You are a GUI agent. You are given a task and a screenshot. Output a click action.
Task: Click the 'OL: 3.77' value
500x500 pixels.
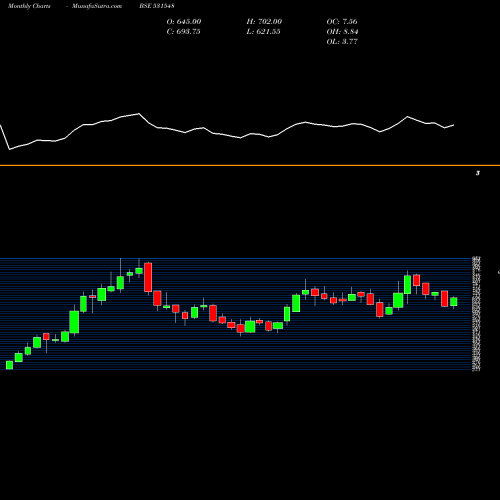coord(342,41)
